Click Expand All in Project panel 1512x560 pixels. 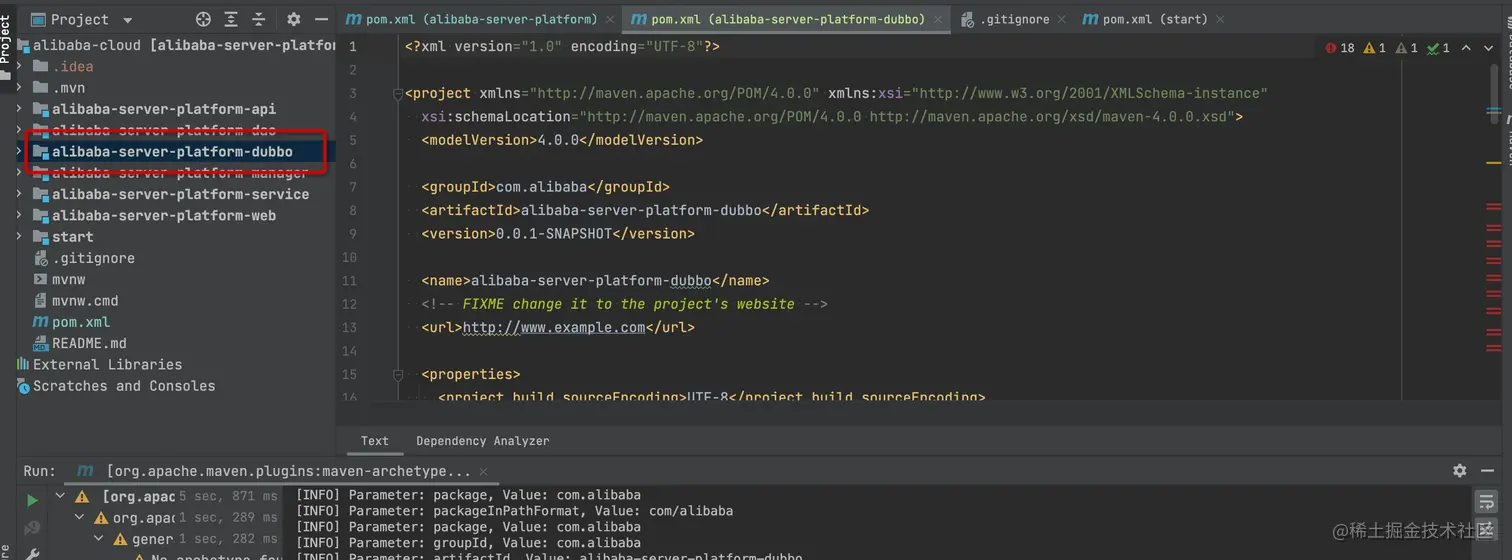pyautogui.click(x=231, y=19)
